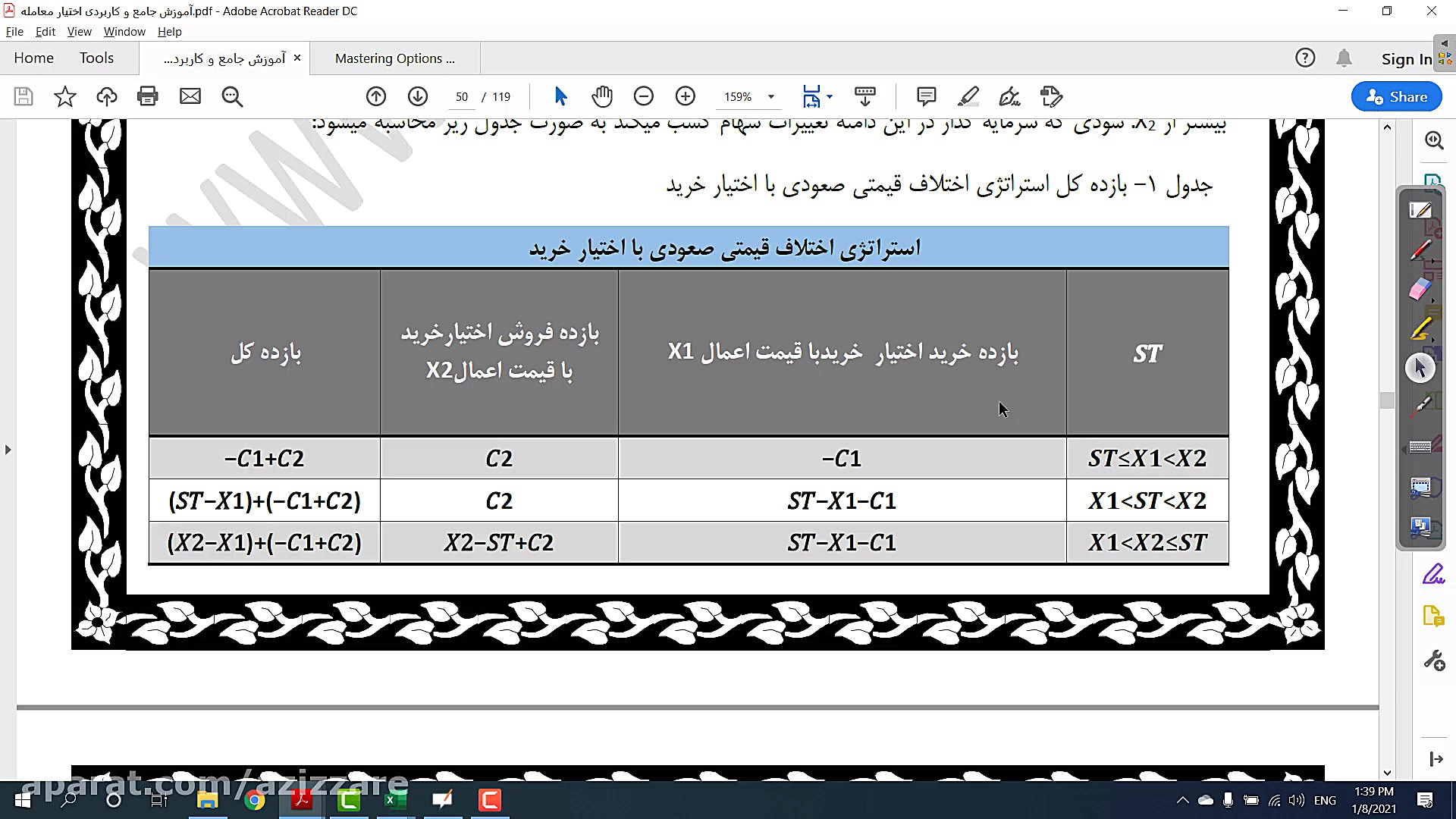Switch to Mastering Options tab

pos(394,58)
